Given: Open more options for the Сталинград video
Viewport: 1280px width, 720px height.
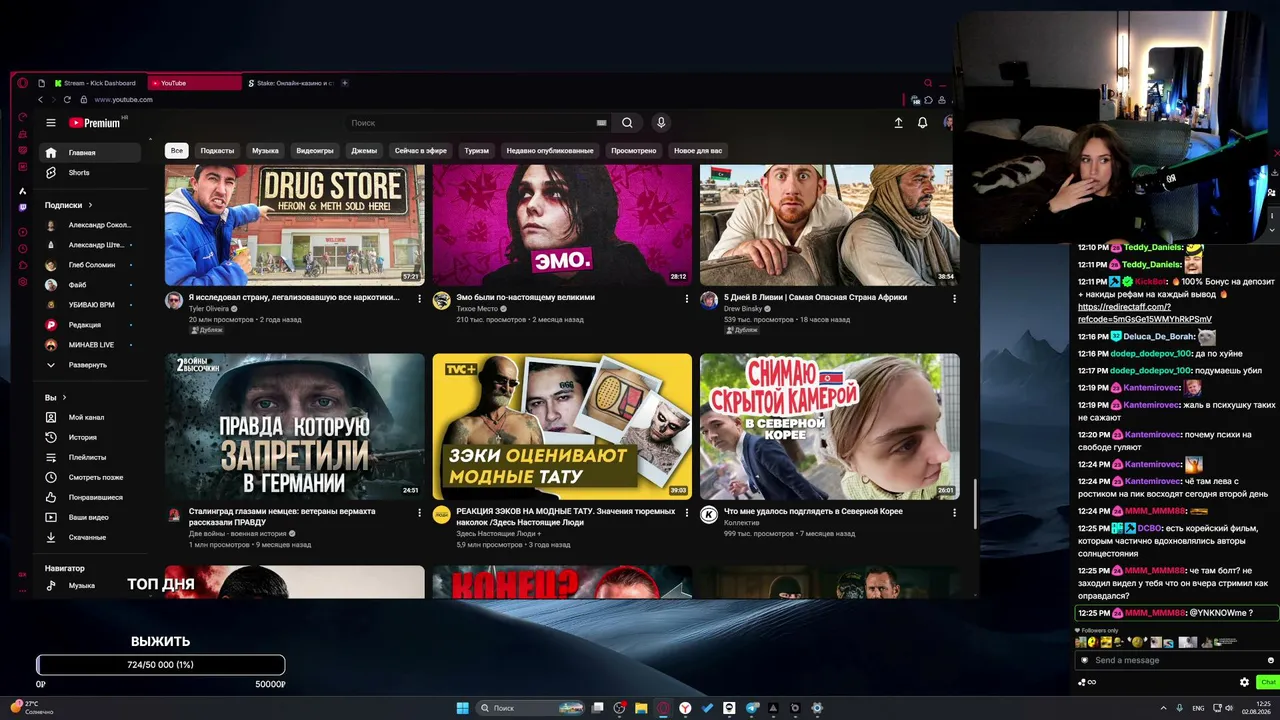Looking at the screenshot, I should (419, 512).
